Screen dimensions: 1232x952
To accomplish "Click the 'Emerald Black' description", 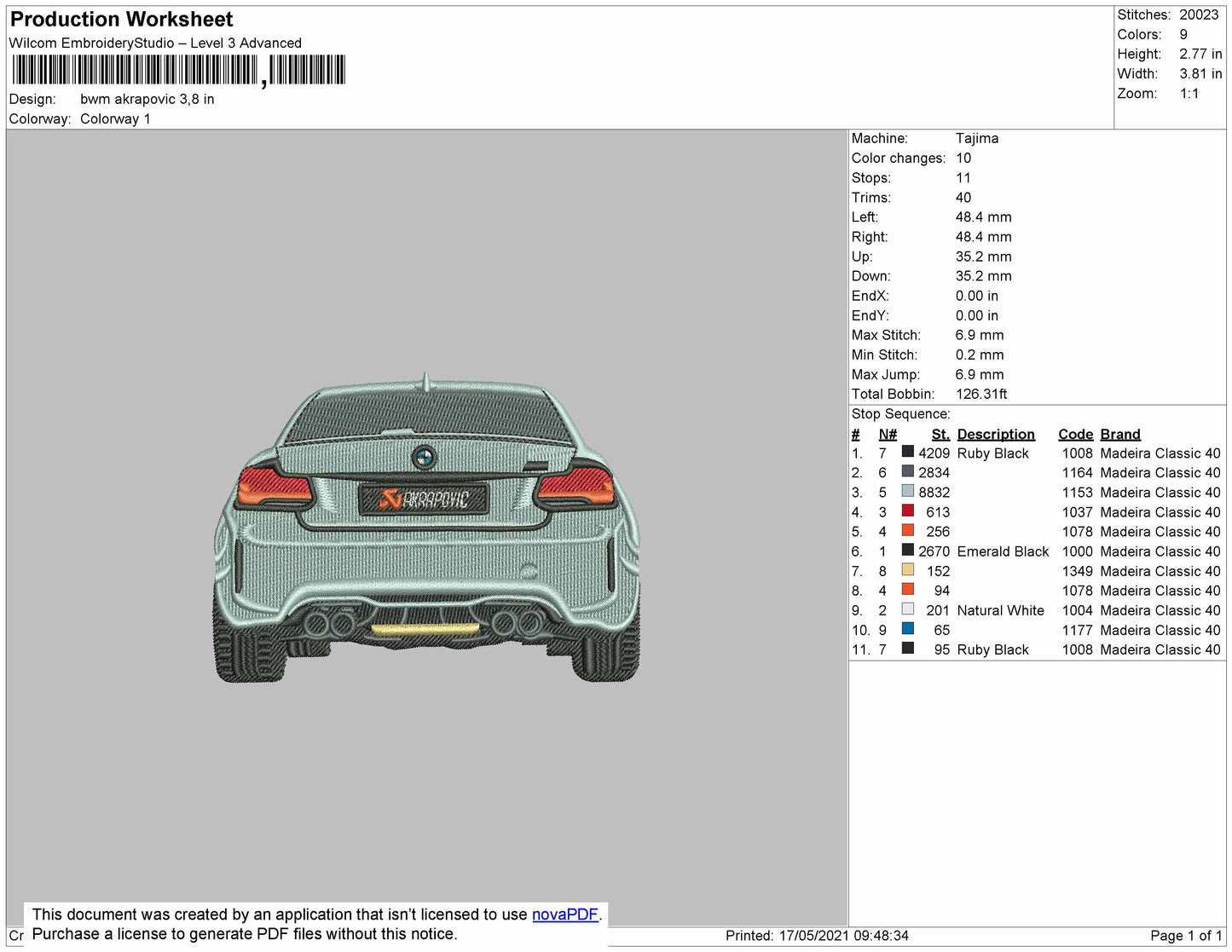I will (1003, 551).
